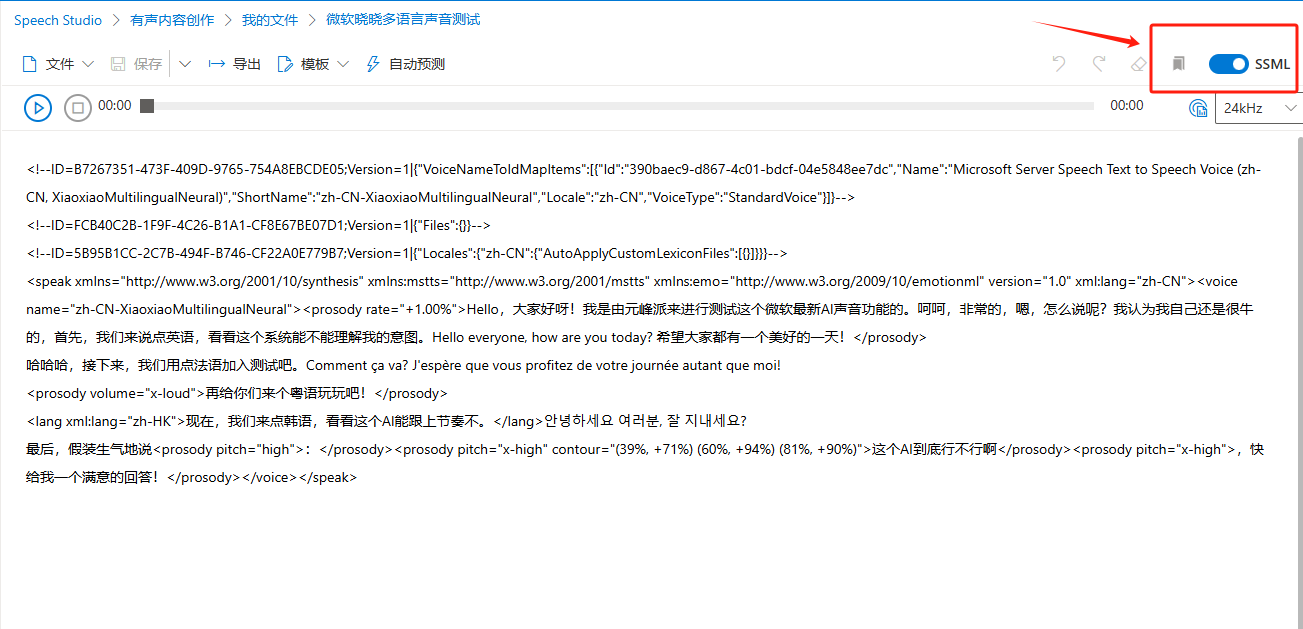
Task: Click the document icon beside 文件
Action: (x=30, y=64)
